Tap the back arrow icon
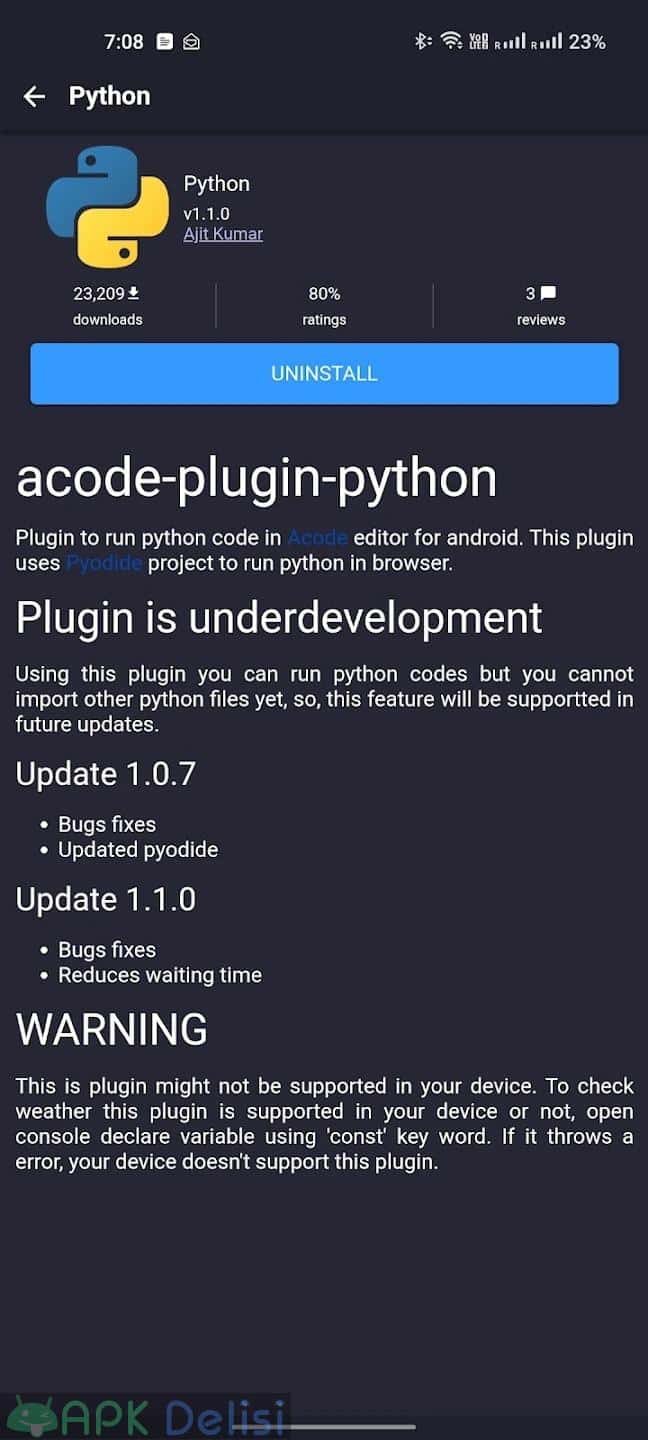Image resolution: width=648 pixels, height=1440 pixels. point(34,96)
